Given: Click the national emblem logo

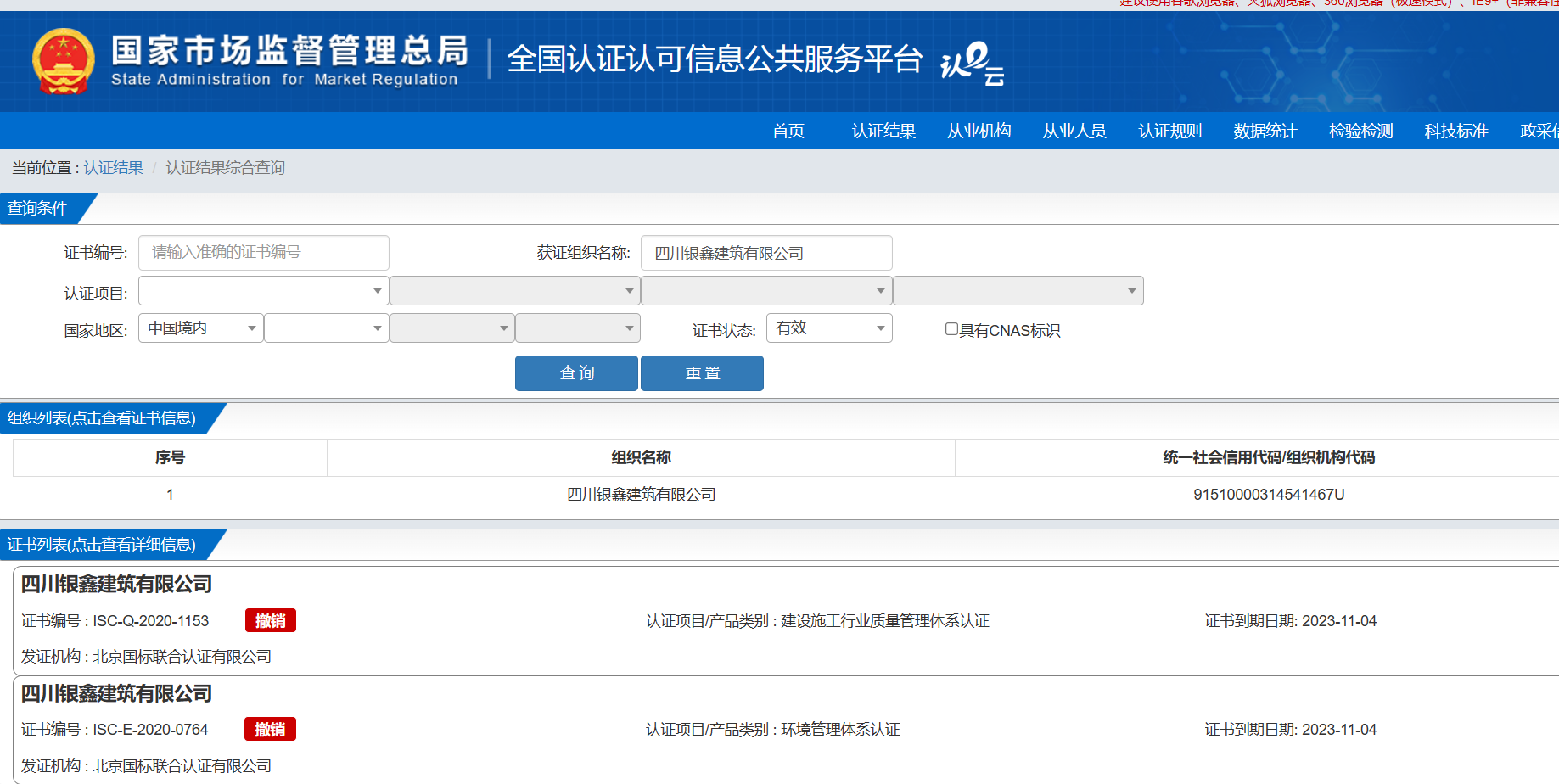Looking at the screenshot, I should (x=64, y=61).
